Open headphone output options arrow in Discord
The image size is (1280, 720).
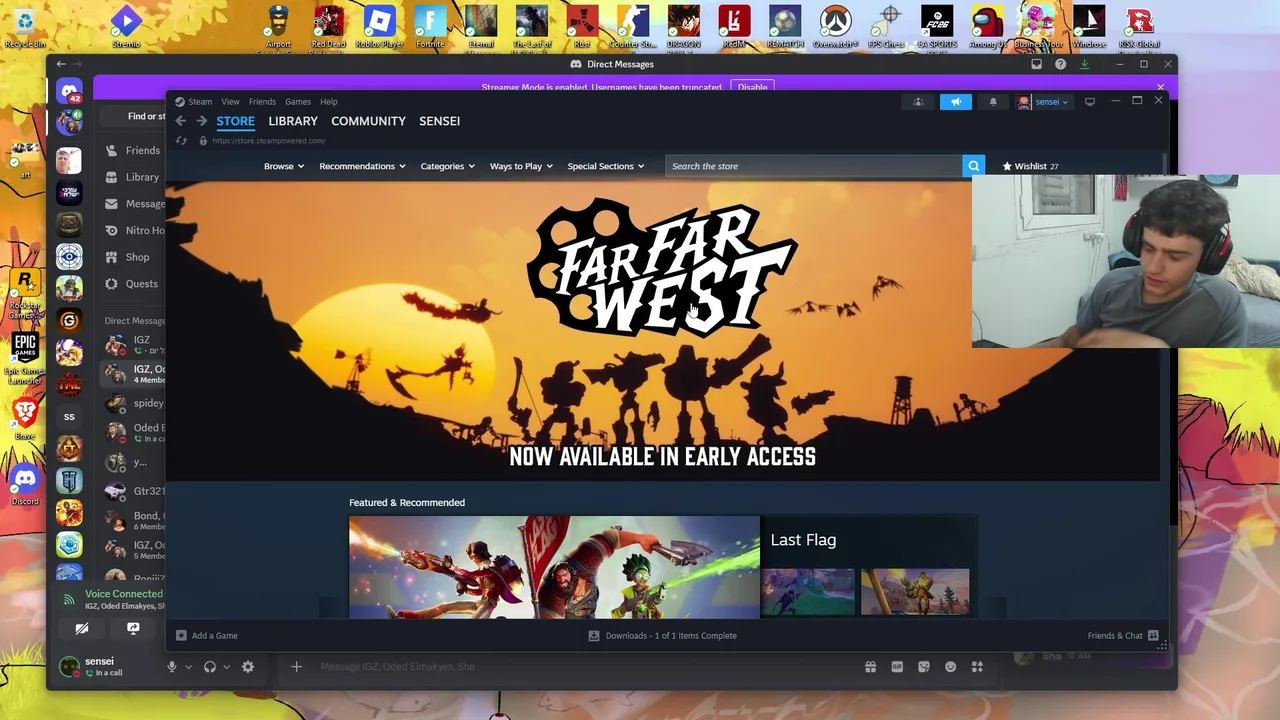(x=226, y=667)
